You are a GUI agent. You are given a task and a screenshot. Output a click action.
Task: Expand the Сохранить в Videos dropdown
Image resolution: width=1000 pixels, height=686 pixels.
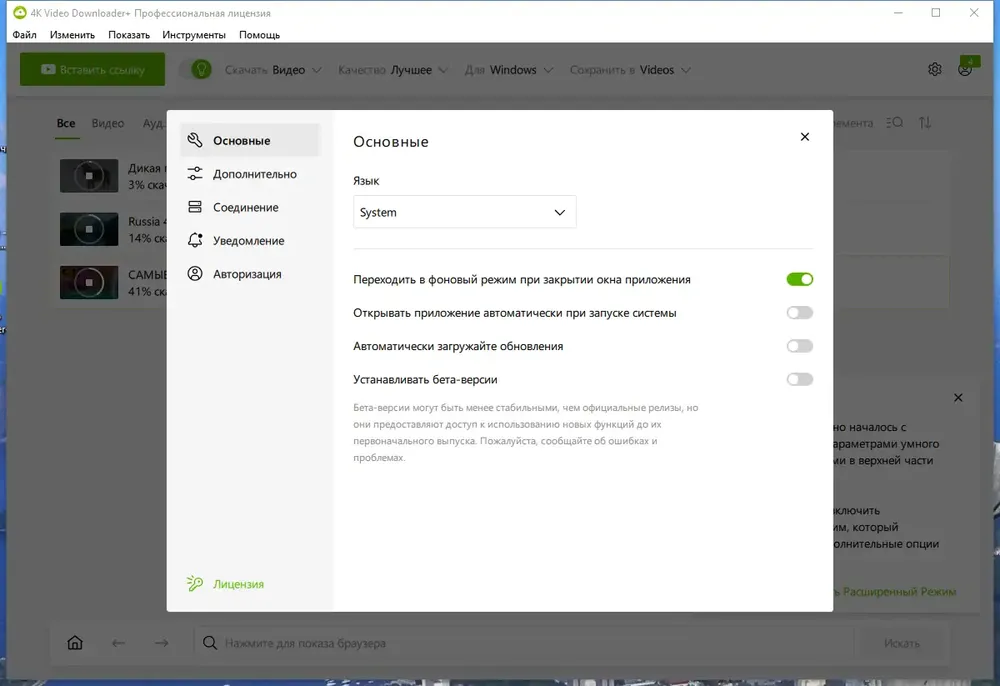[x=630, y=70]
